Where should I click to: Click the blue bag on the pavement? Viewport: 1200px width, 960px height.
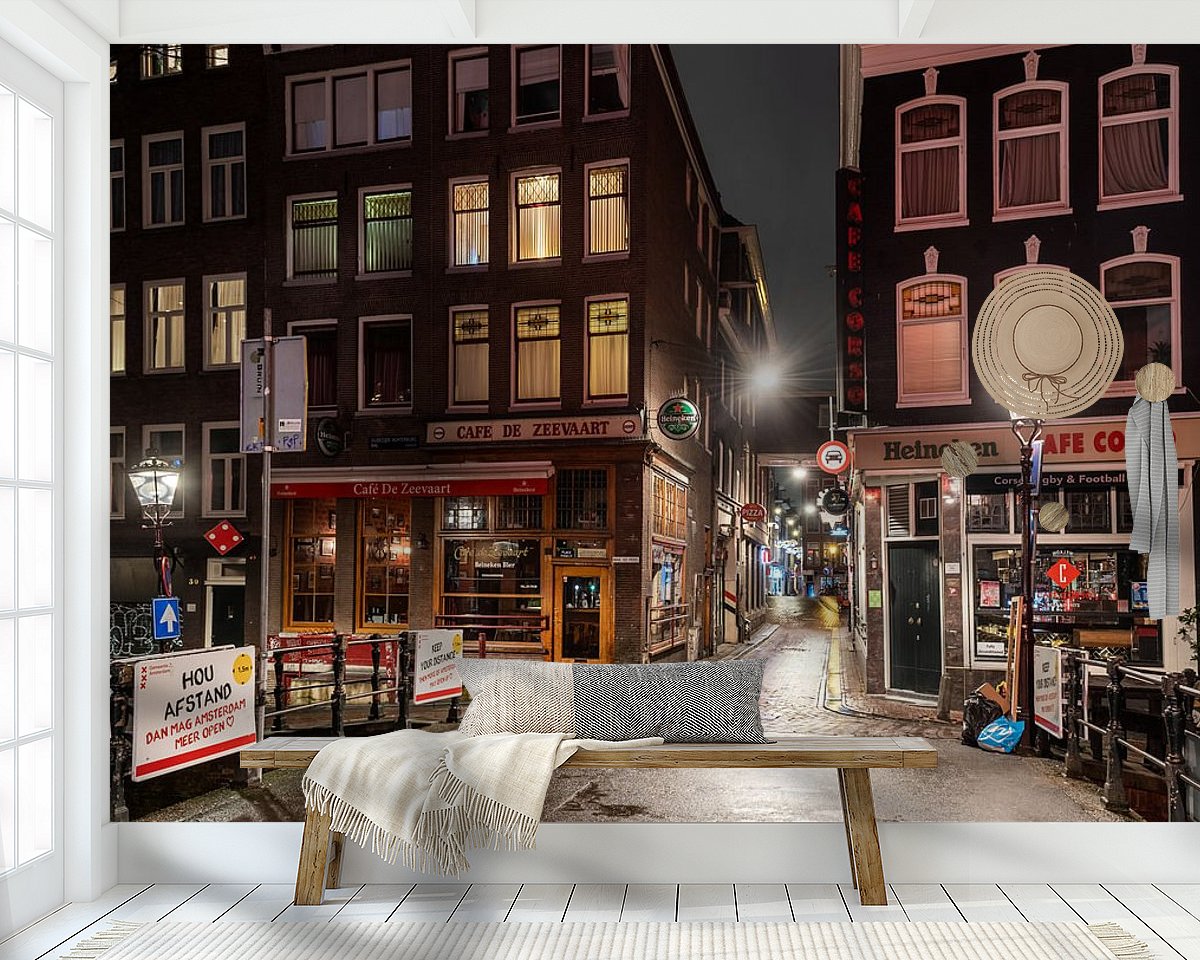(1000, 734)
